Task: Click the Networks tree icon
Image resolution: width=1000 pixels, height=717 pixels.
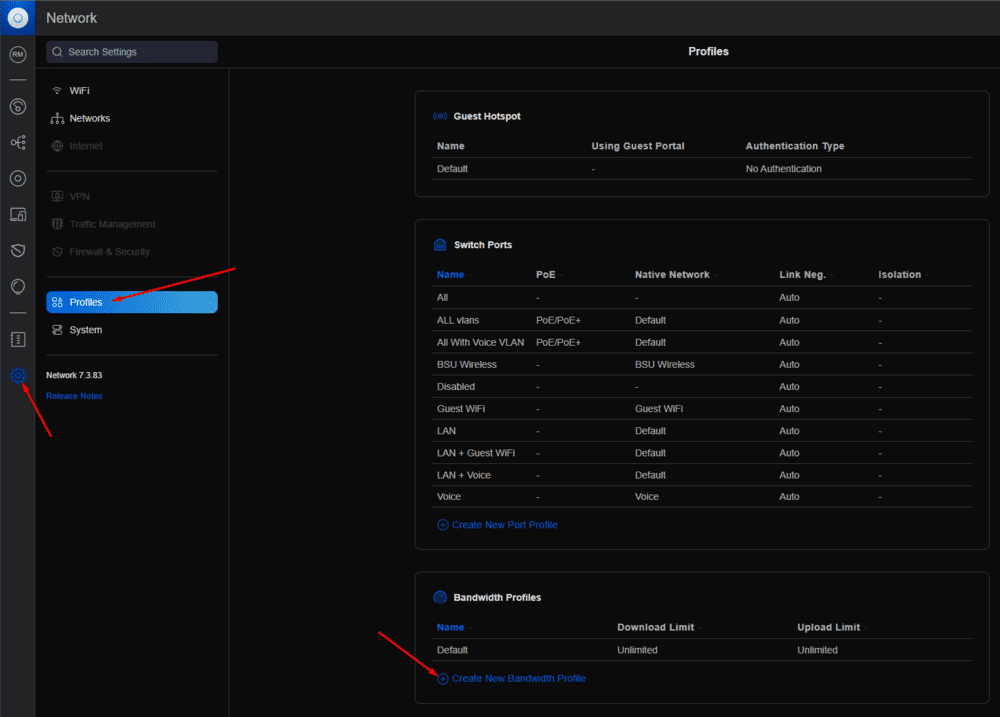Action: point(57,119)
